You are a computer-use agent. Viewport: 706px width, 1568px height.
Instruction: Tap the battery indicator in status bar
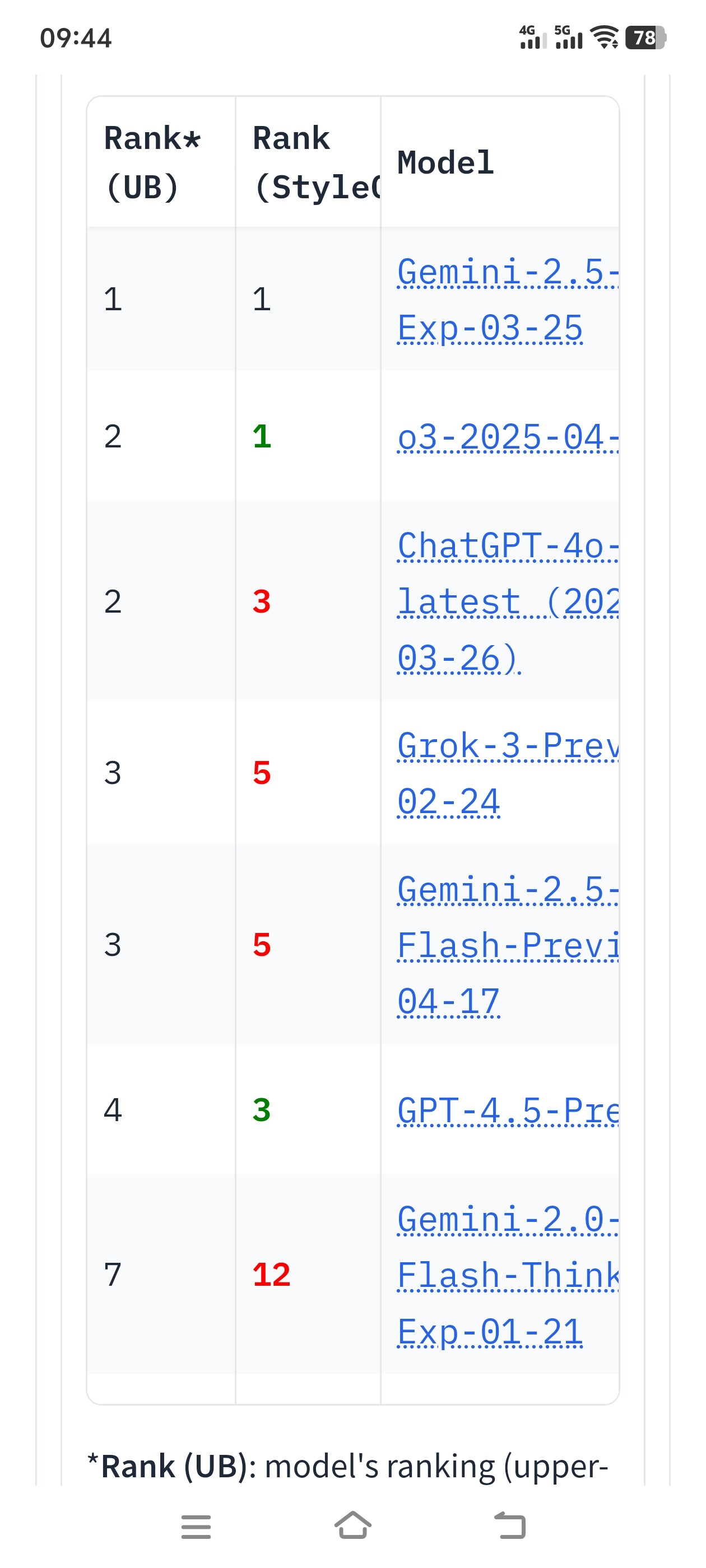tap(645, 38)
